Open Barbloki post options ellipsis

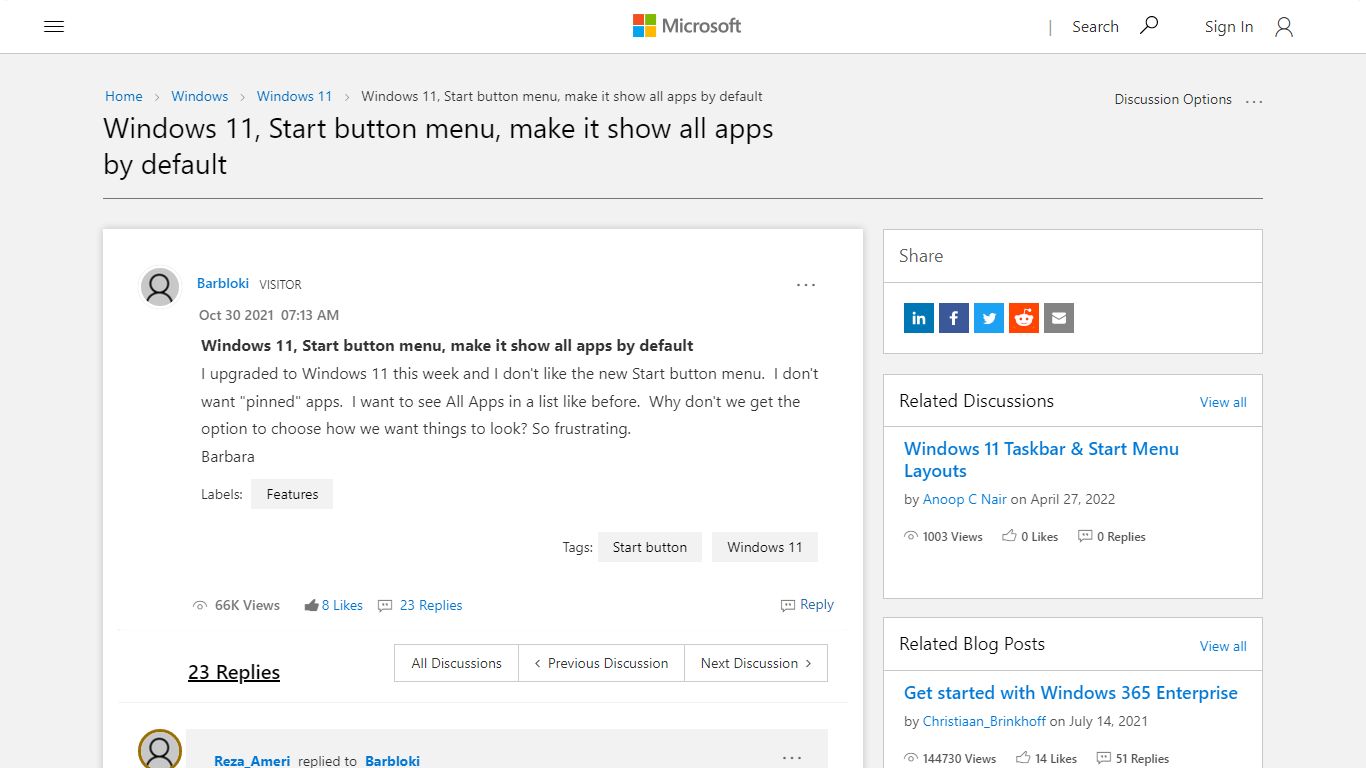pyautogui.click(x=806, y=285)
